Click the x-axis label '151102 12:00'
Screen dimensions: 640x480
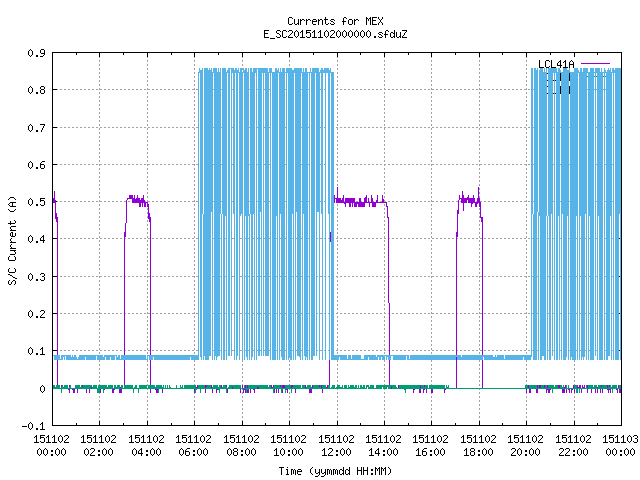[336, 446]
